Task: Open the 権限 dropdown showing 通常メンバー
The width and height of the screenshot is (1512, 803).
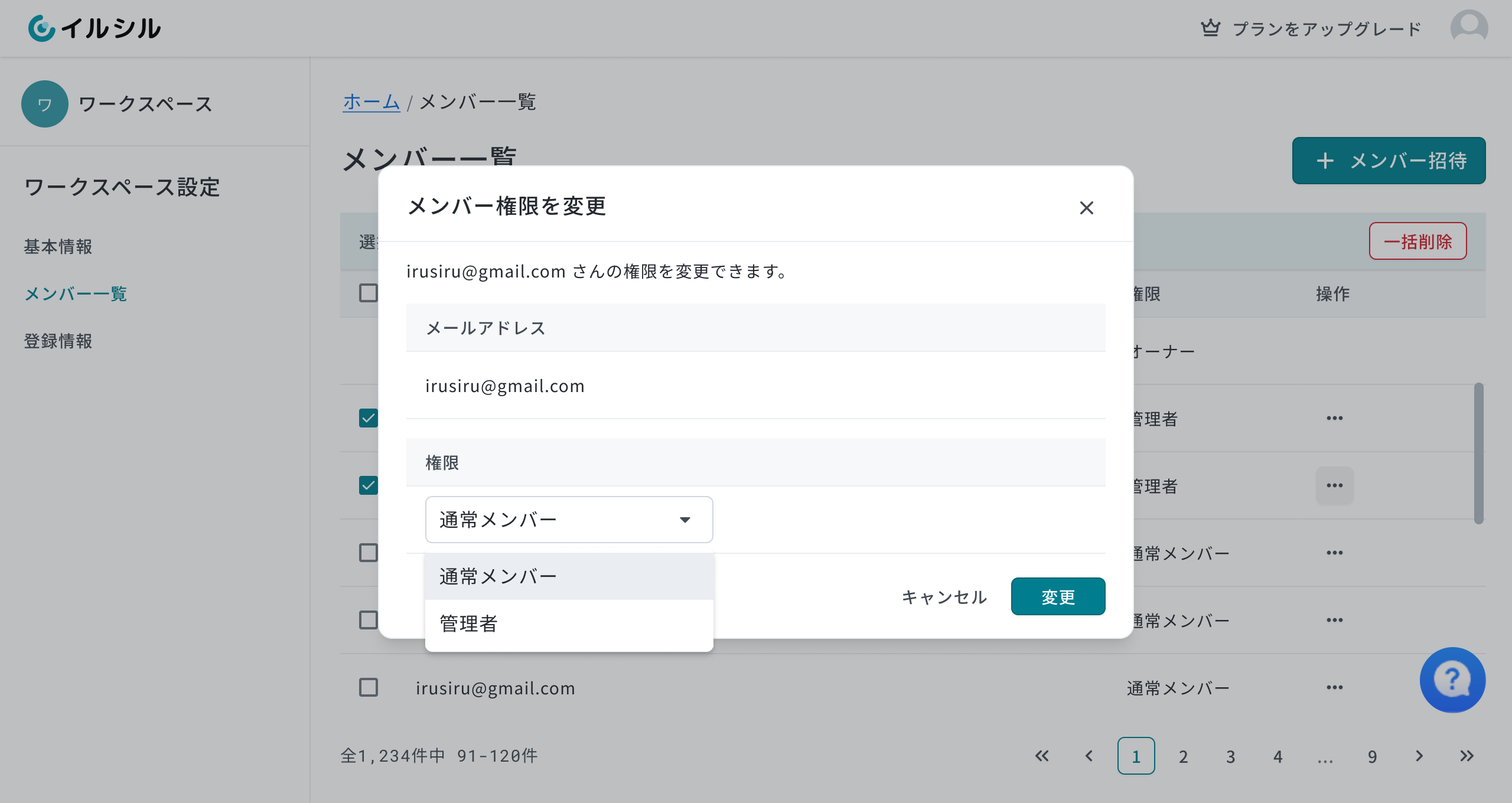Action: [569, 520]
